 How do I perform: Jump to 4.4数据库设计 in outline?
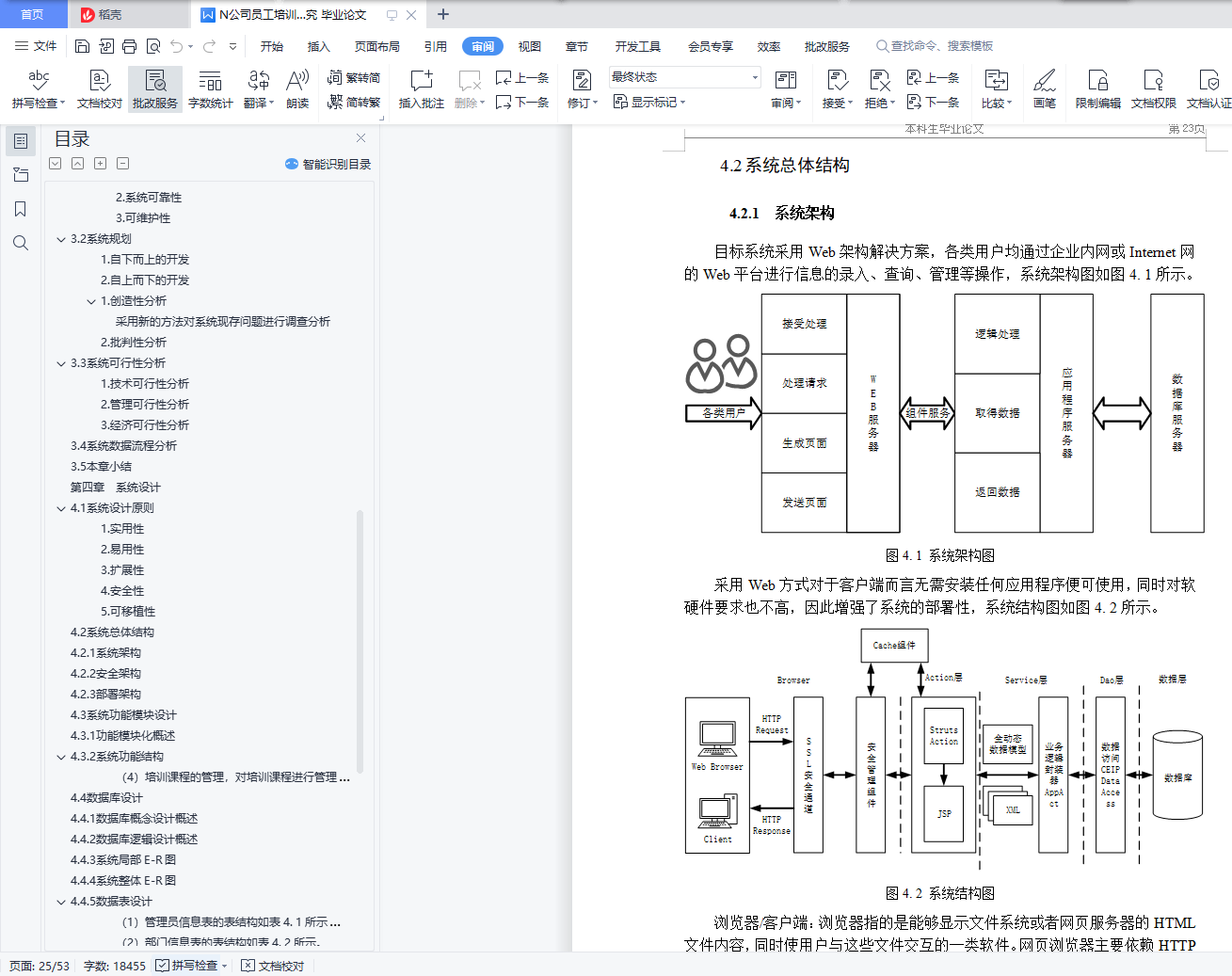pos(106,798)
